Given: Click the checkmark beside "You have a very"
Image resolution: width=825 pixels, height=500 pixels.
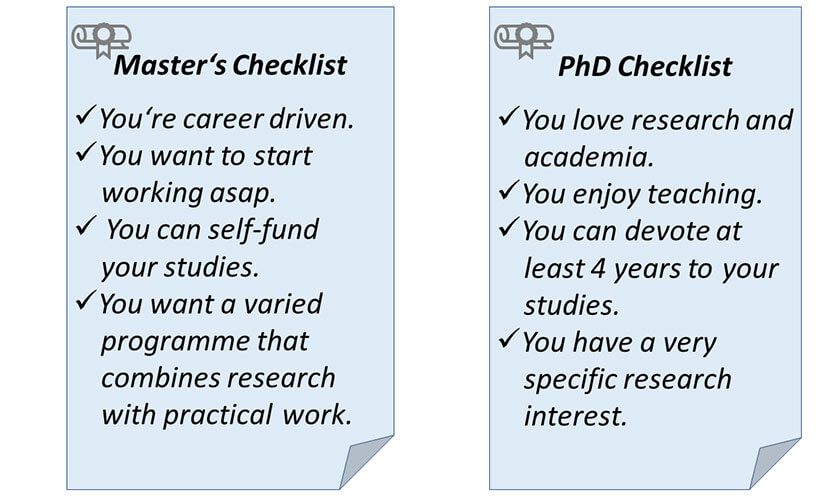Looking at the screenshot, I should click(x=509, y=339).
